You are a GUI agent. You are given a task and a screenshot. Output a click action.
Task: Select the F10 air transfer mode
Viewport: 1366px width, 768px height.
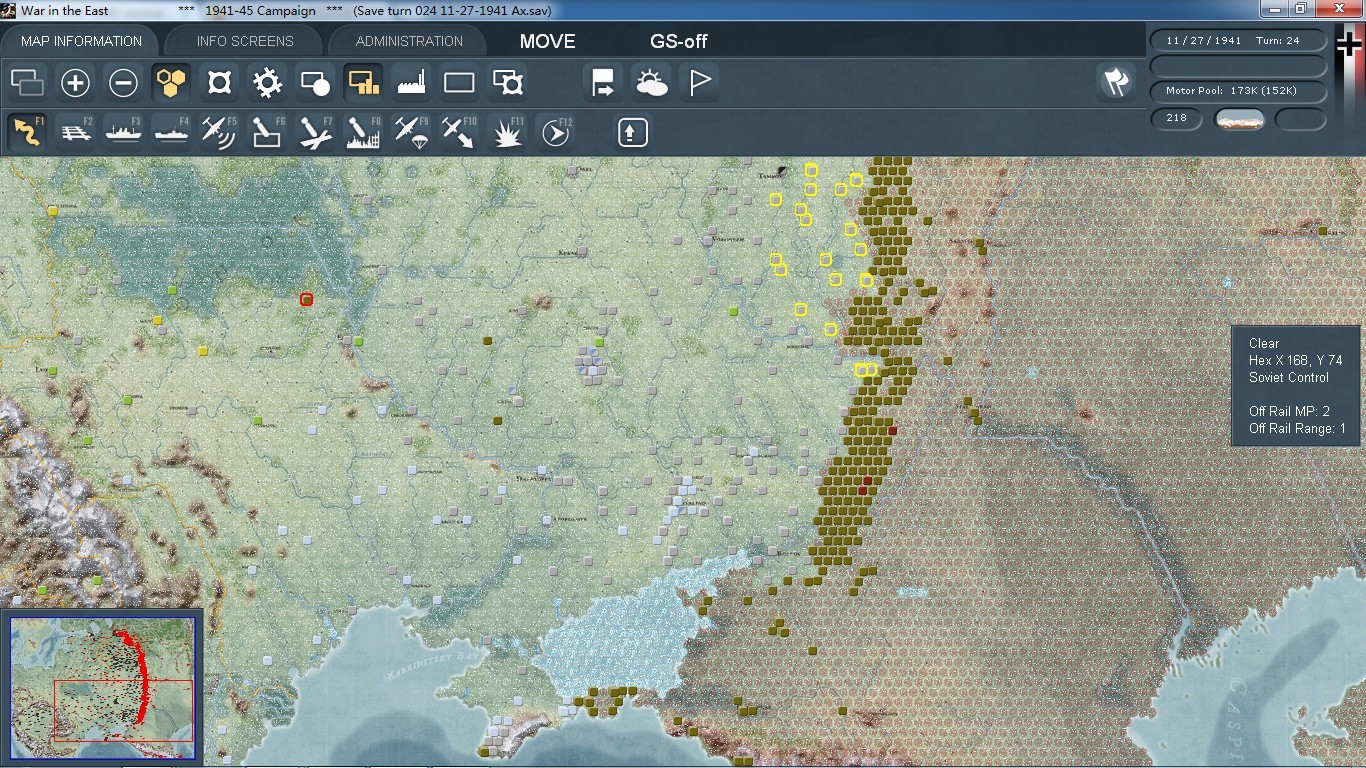point(459,132)
